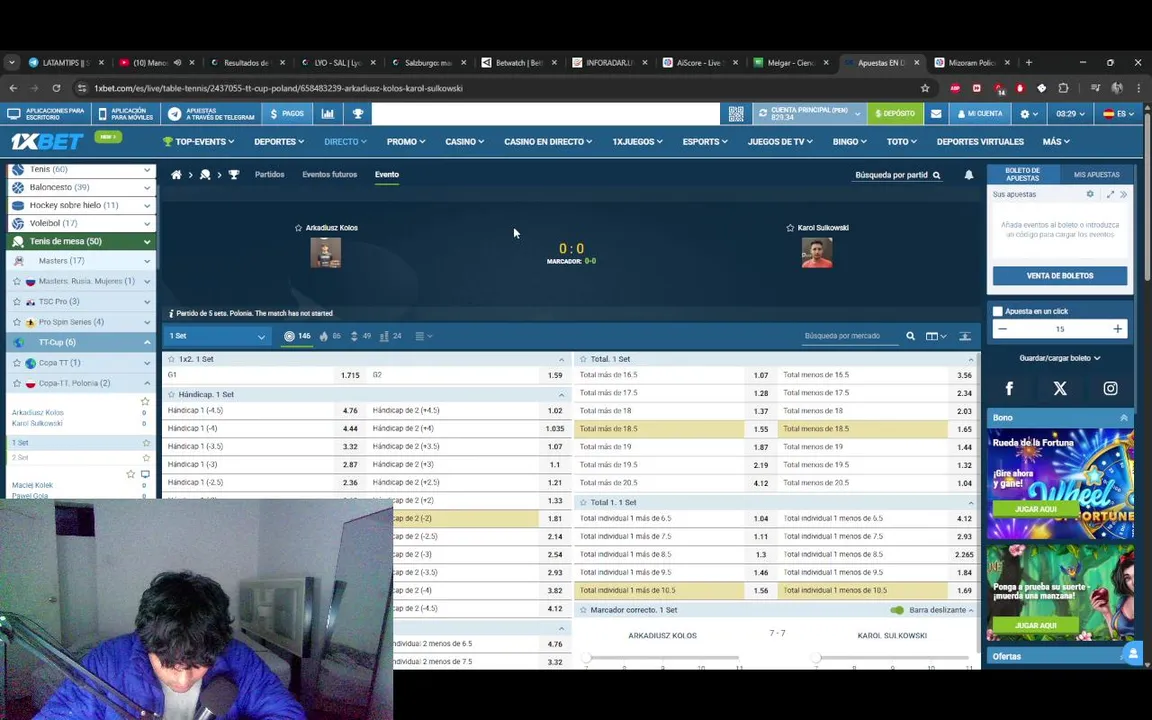Viewport: 1152px width, 720px height.
Task: Increase one-click stake with plus
Action: [x=1117, y=328]
